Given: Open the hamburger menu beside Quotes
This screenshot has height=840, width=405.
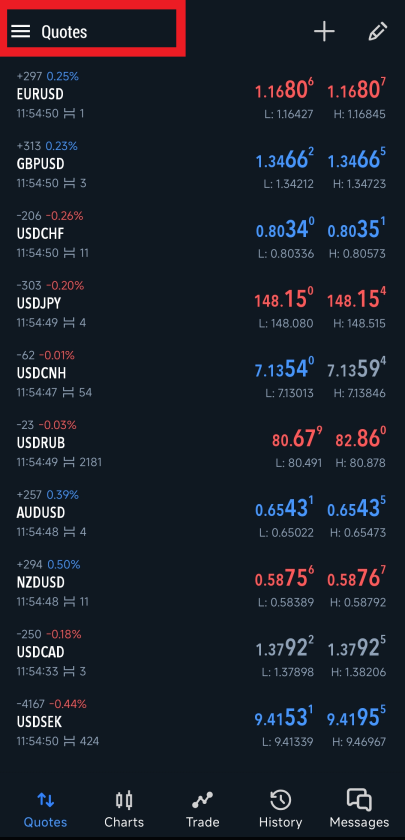Looking at the screenshot, I should click(x=20, y=32).
